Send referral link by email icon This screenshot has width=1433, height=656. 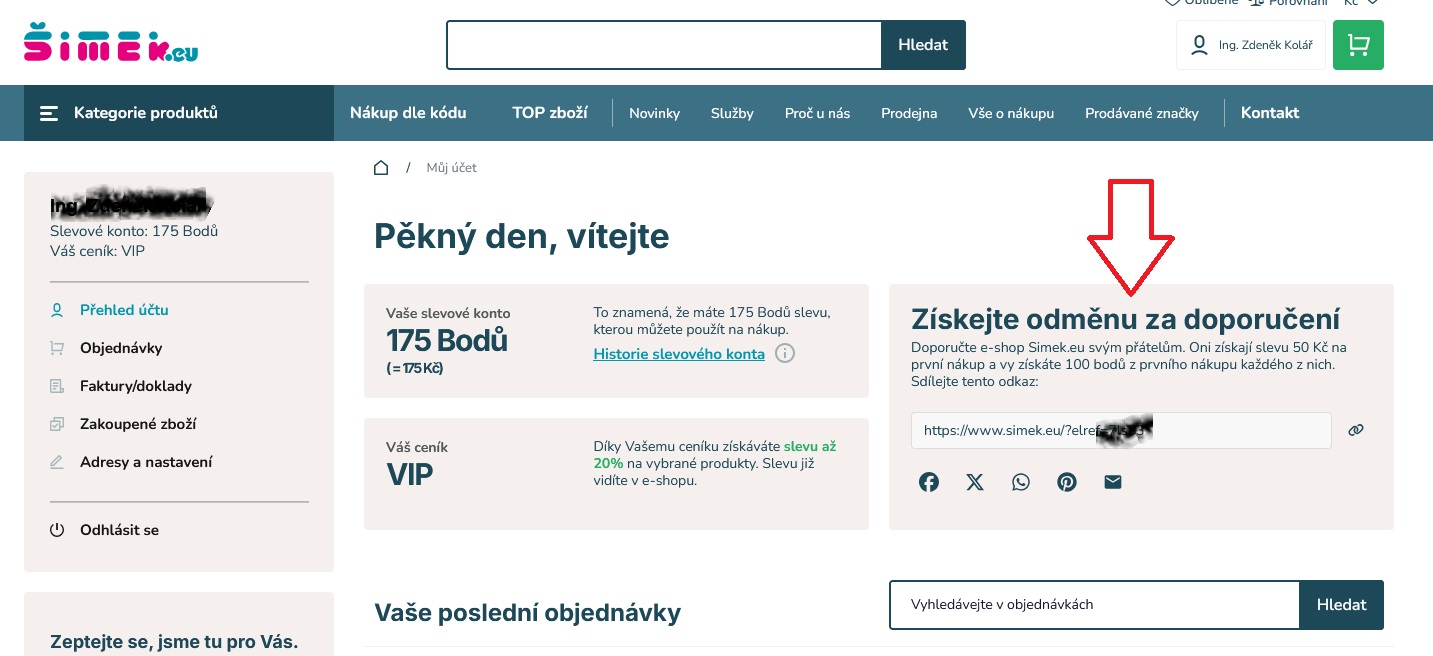[1113, 482]
